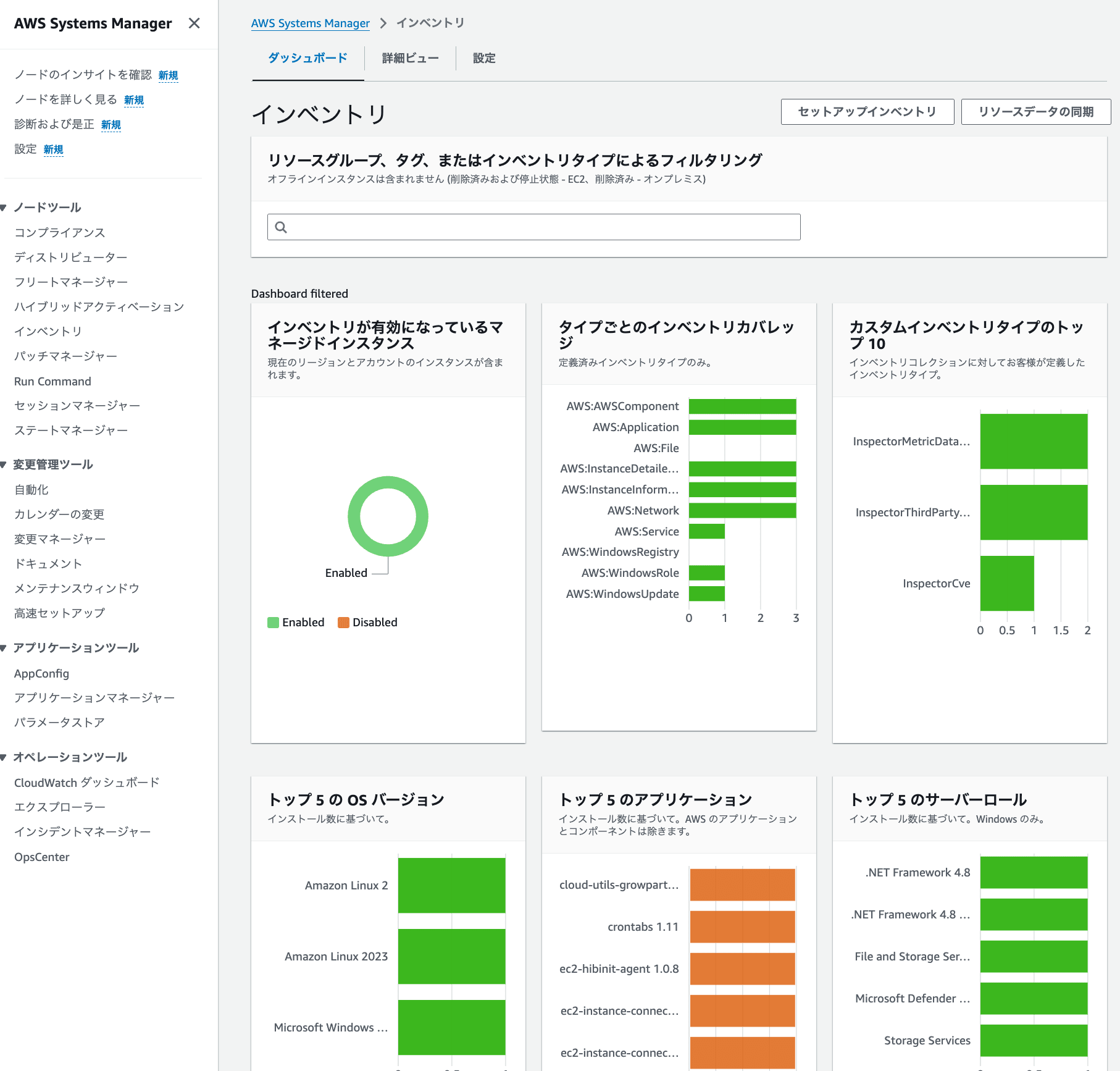This screenshot has height=1071, width=1120.
Task: Collapse the 変更管理ツール section
Action: (x=3, y=464)
